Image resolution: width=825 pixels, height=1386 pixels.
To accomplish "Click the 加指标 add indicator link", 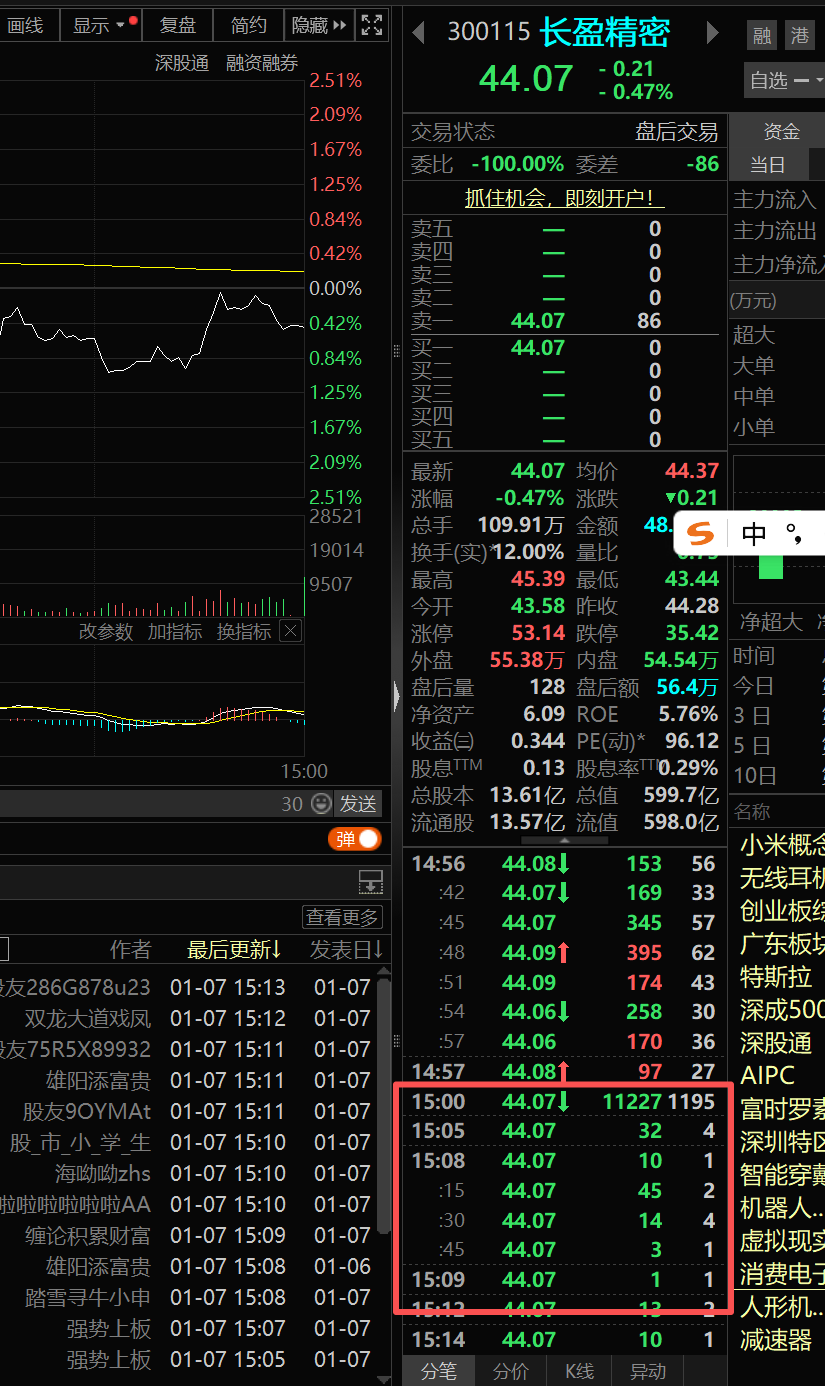I will click(x=174, y=631).
